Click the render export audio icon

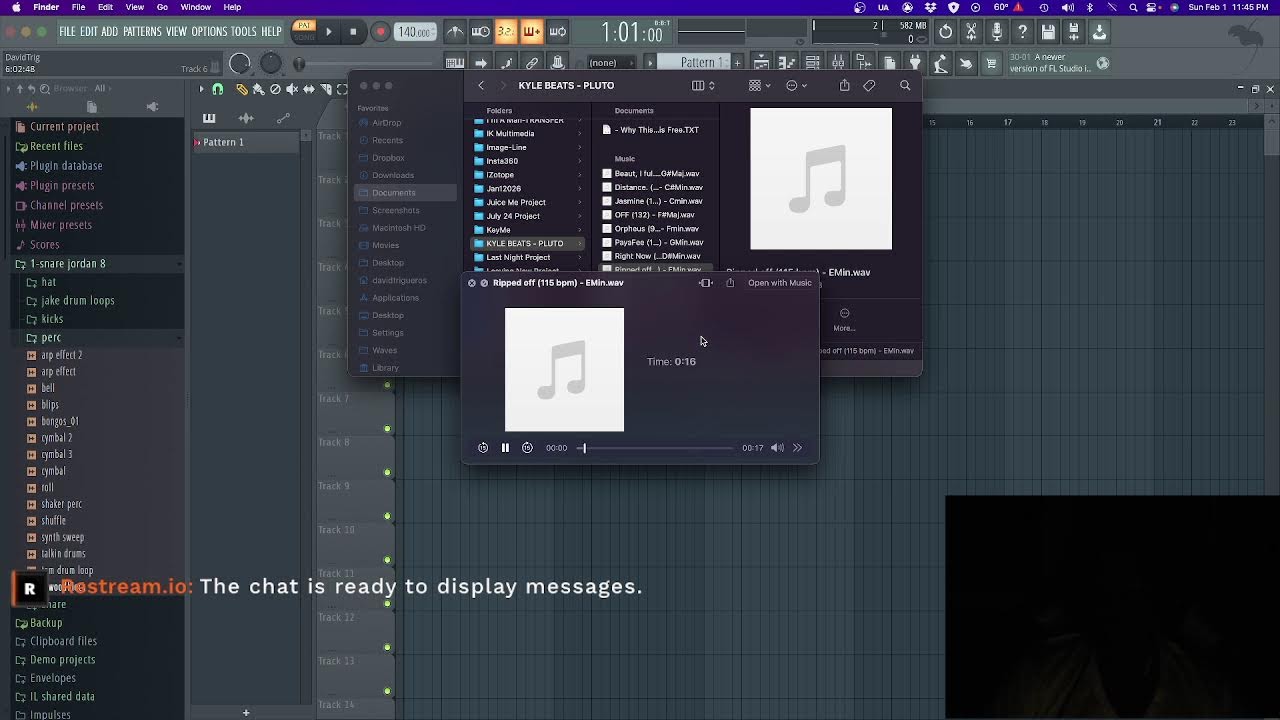pos(1074,32)
